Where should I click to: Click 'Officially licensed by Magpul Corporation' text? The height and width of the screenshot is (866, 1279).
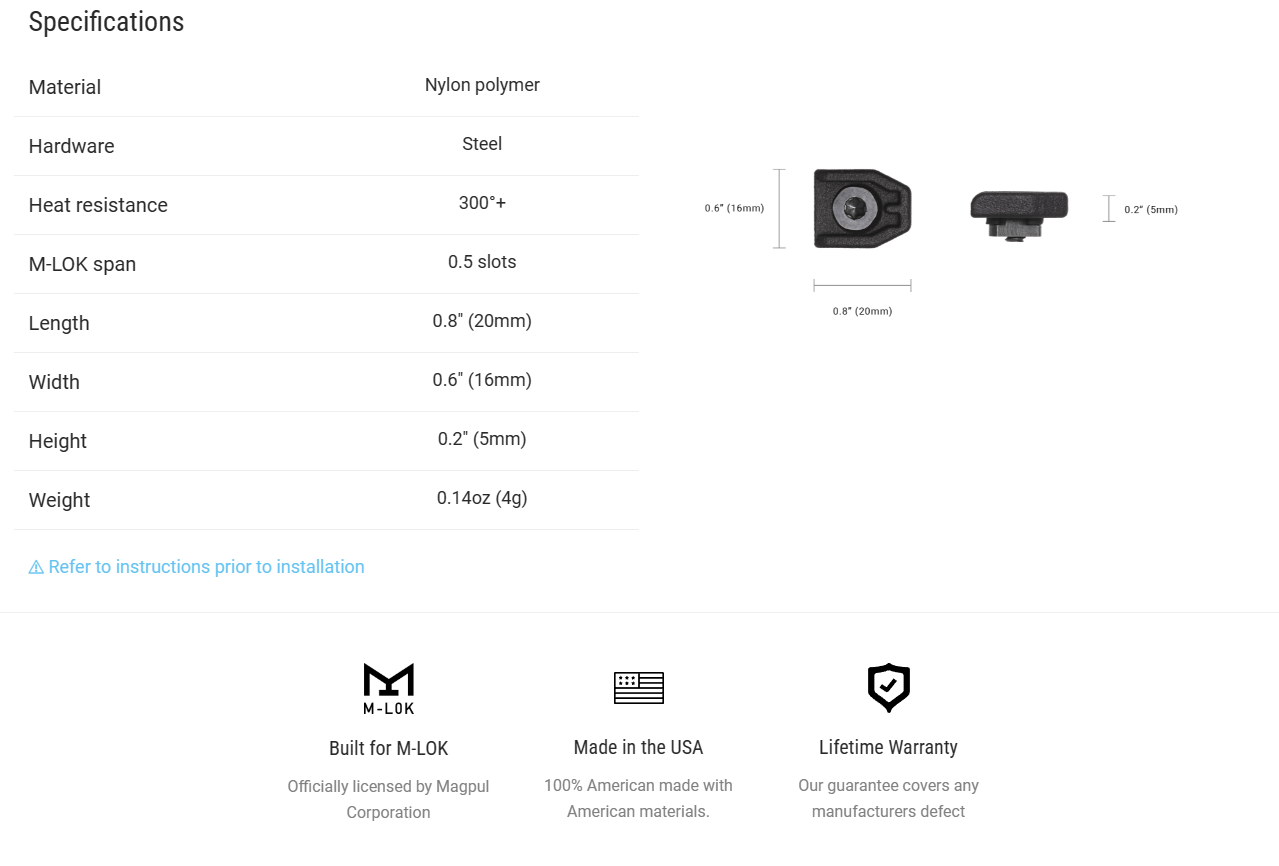pos(388,799)
